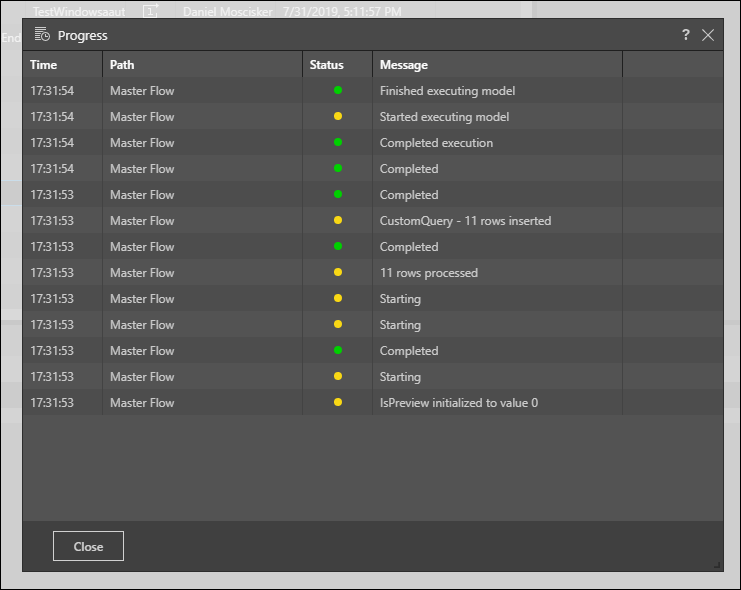The width and height of the screenshot is (741, 590).
Task: Click the Message column header
Action: point(497,65)
